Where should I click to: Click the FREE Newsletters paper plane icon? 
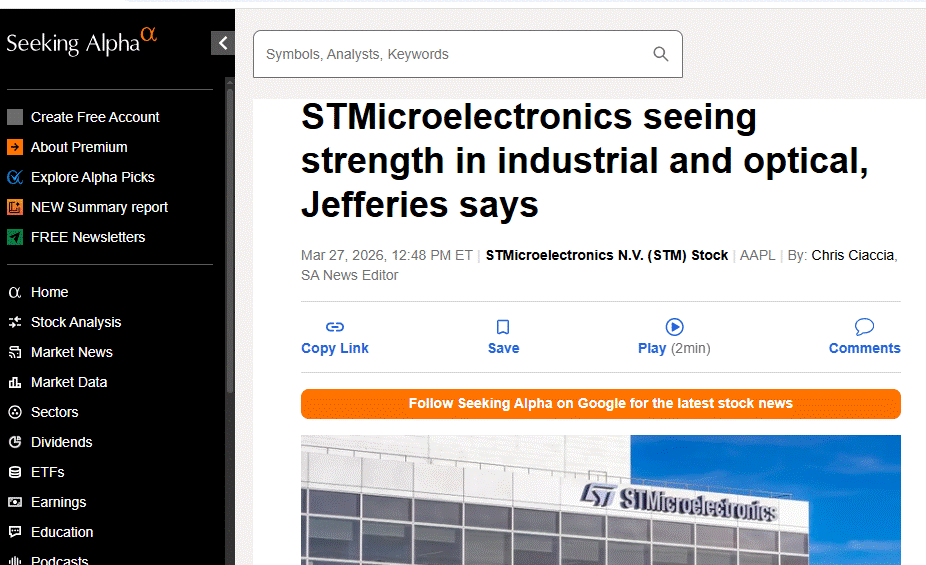[15, 237]
